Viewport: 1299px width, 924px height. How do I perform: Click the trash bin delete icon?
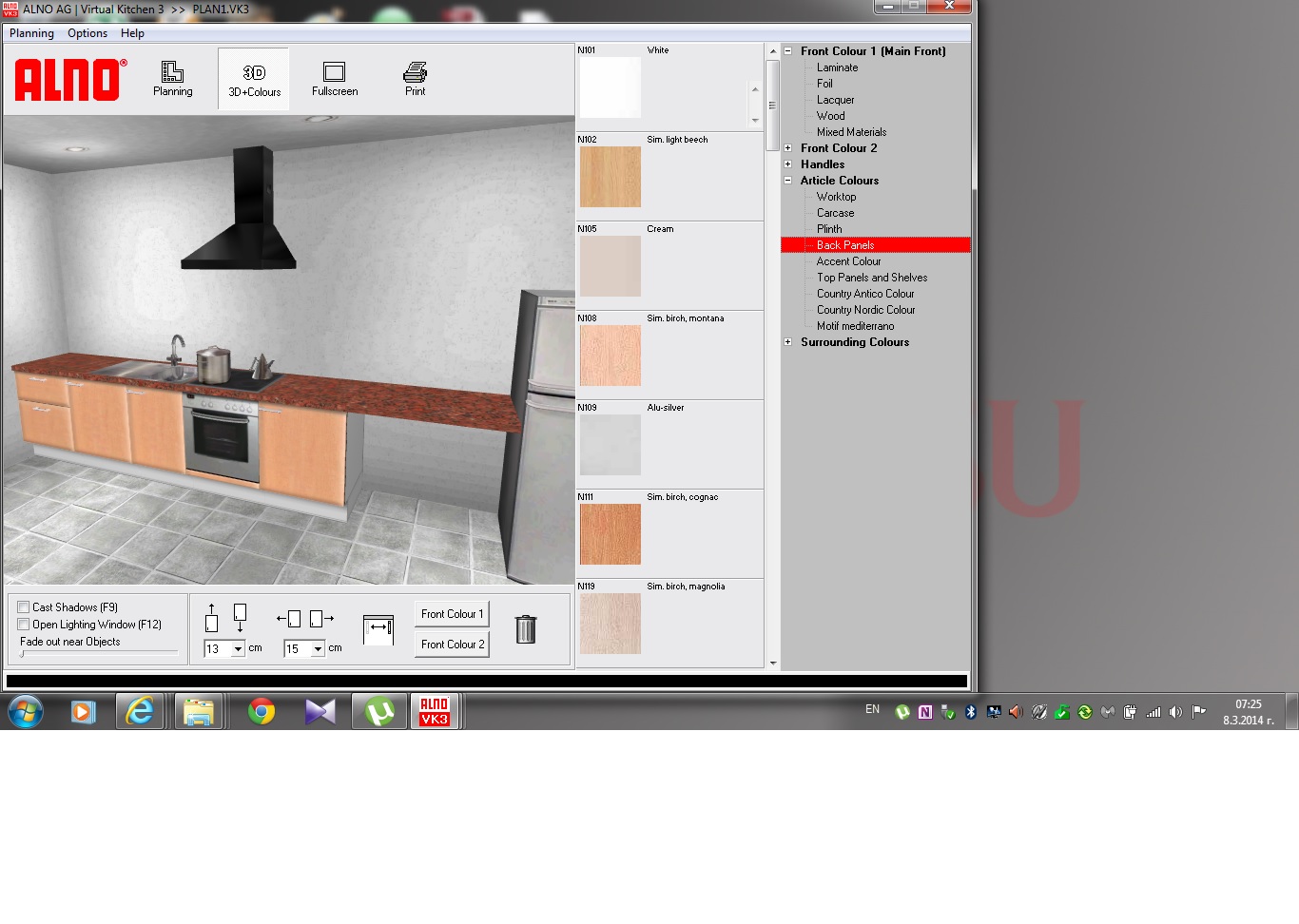525,629
